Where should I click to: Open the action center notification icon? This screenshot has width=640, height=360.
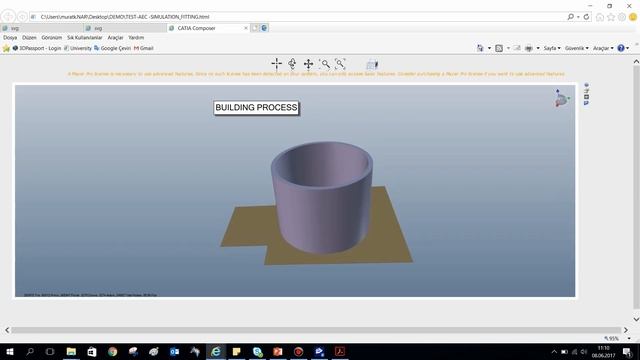tap(627, 352)
